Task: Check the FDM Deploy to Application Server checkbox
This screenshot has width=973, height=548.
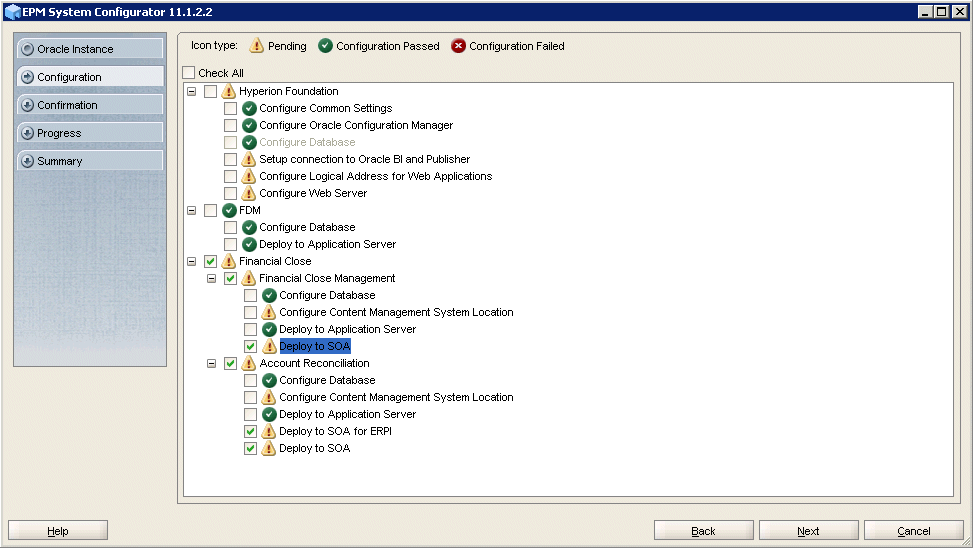Action: pyautogui.click(x=230, y=245)
